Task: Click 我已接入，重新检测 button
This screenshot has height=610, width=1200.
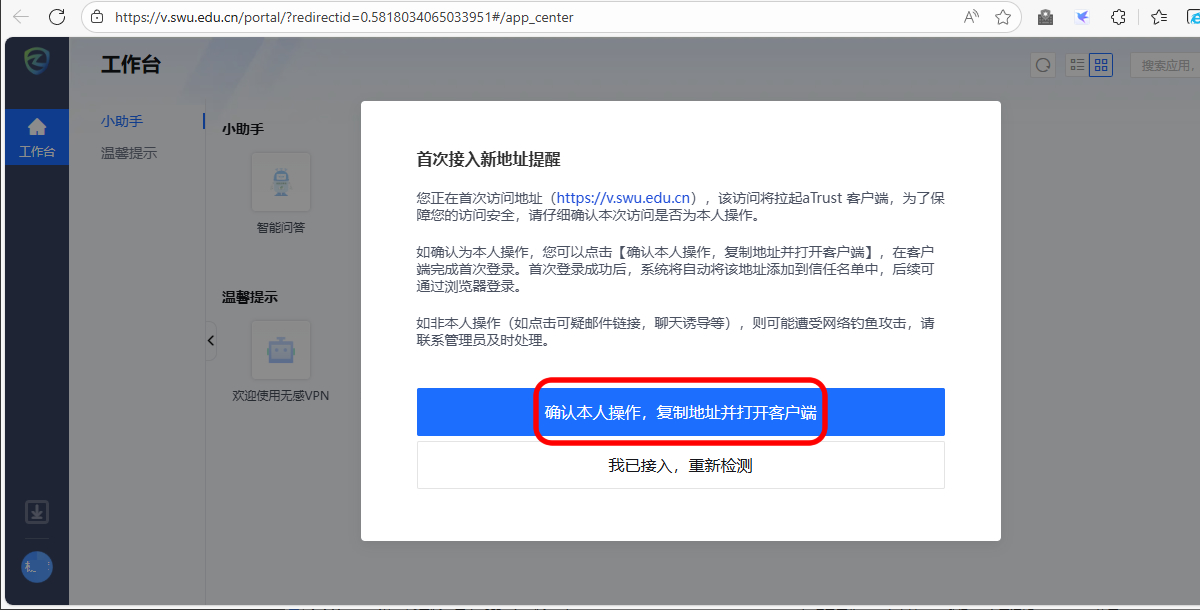Action: (x=680, y=464)
